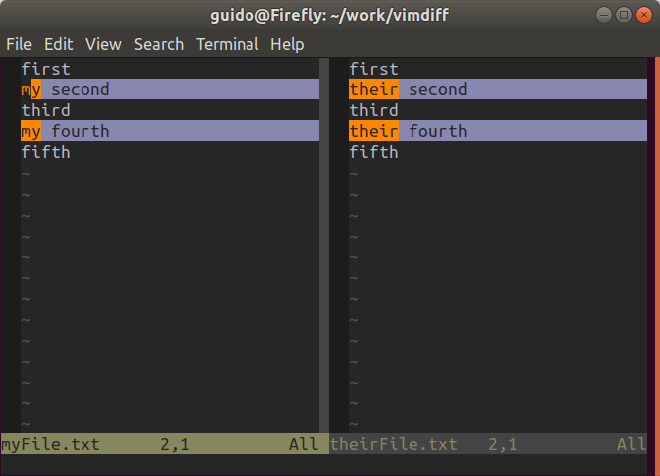
Task: Click 'fifth' line in right pane
Action: pos(374,152)
